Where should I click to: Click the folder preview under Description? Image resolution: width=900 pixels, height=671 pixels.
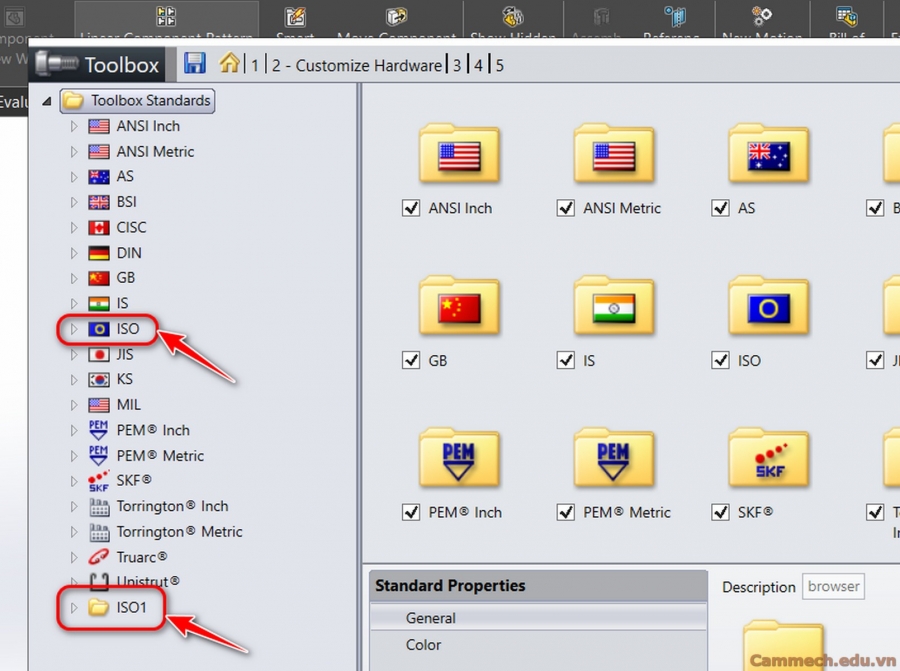(x=783, y=646)
